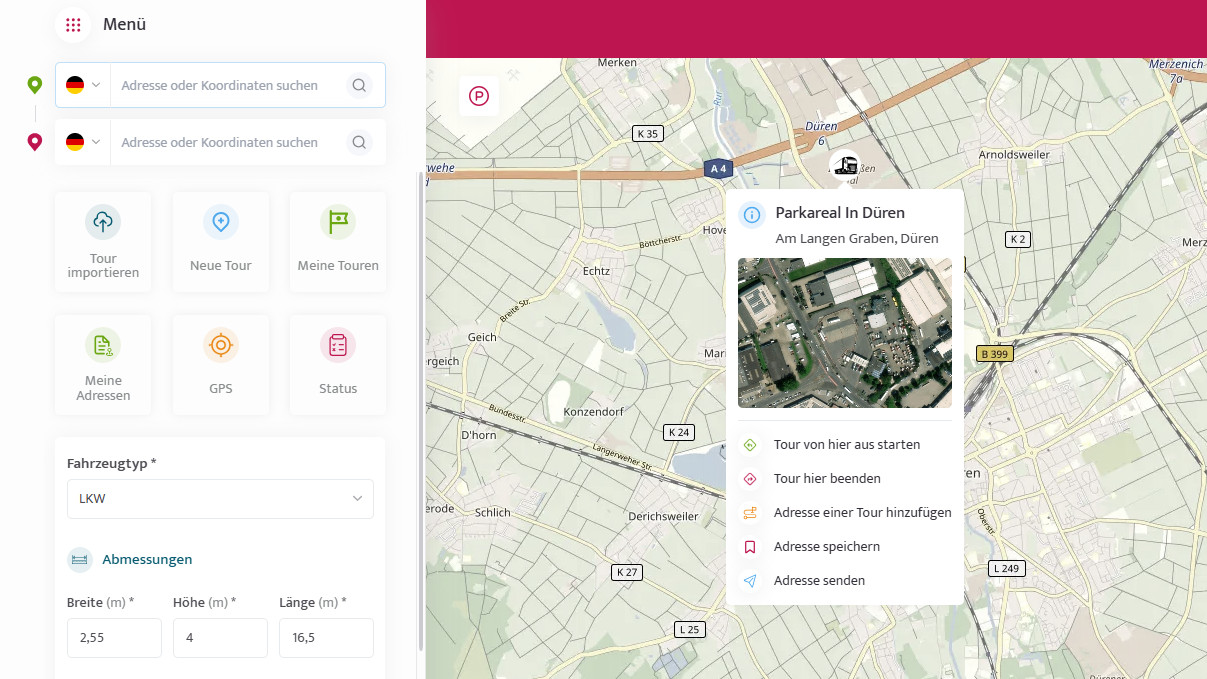This screenshot has width=1207, height=679.
Task: Open Meine Touren tile
Action: (x=338, y=242)
